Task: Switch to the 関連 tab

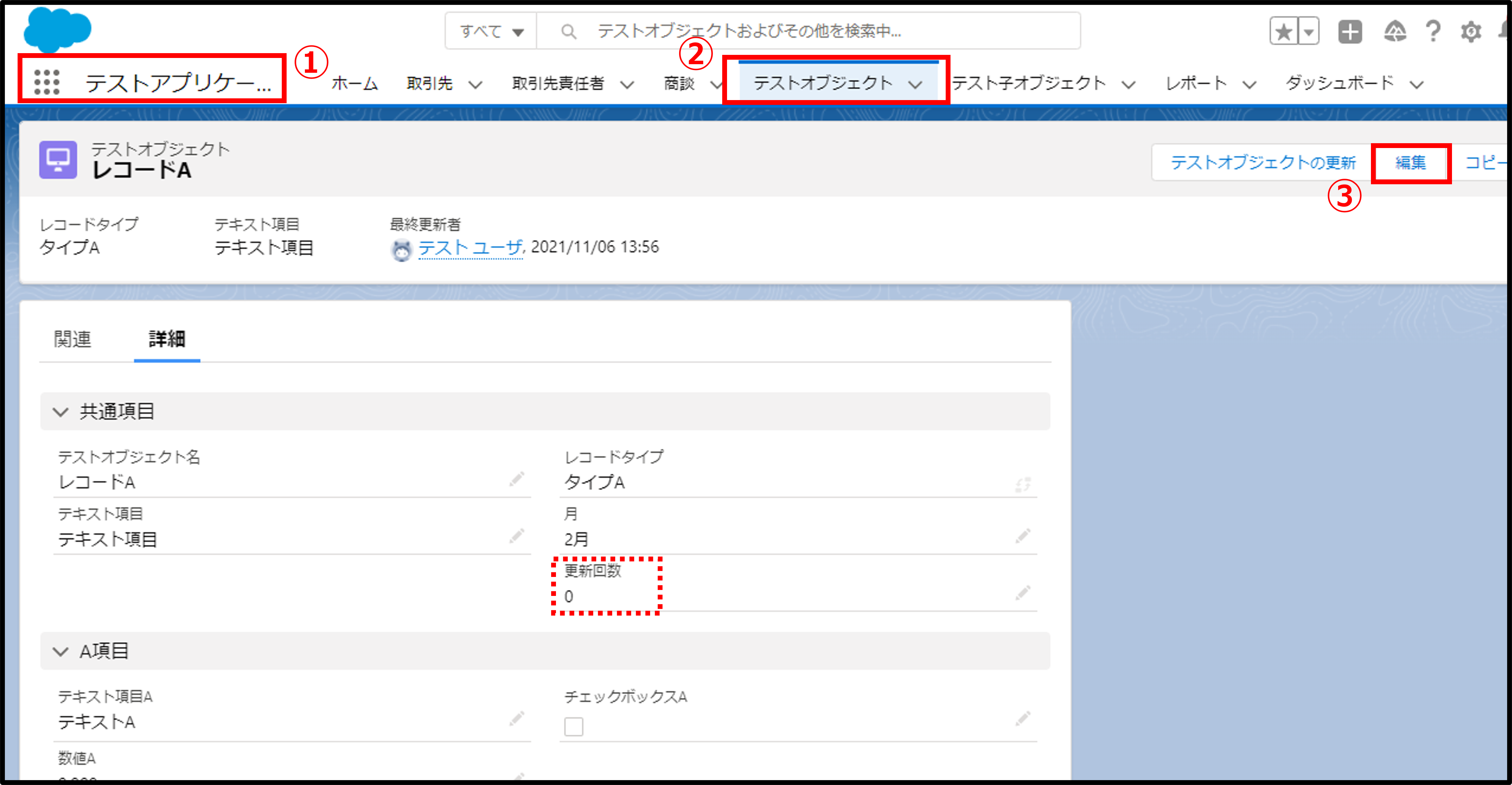Action: point(73,339)
